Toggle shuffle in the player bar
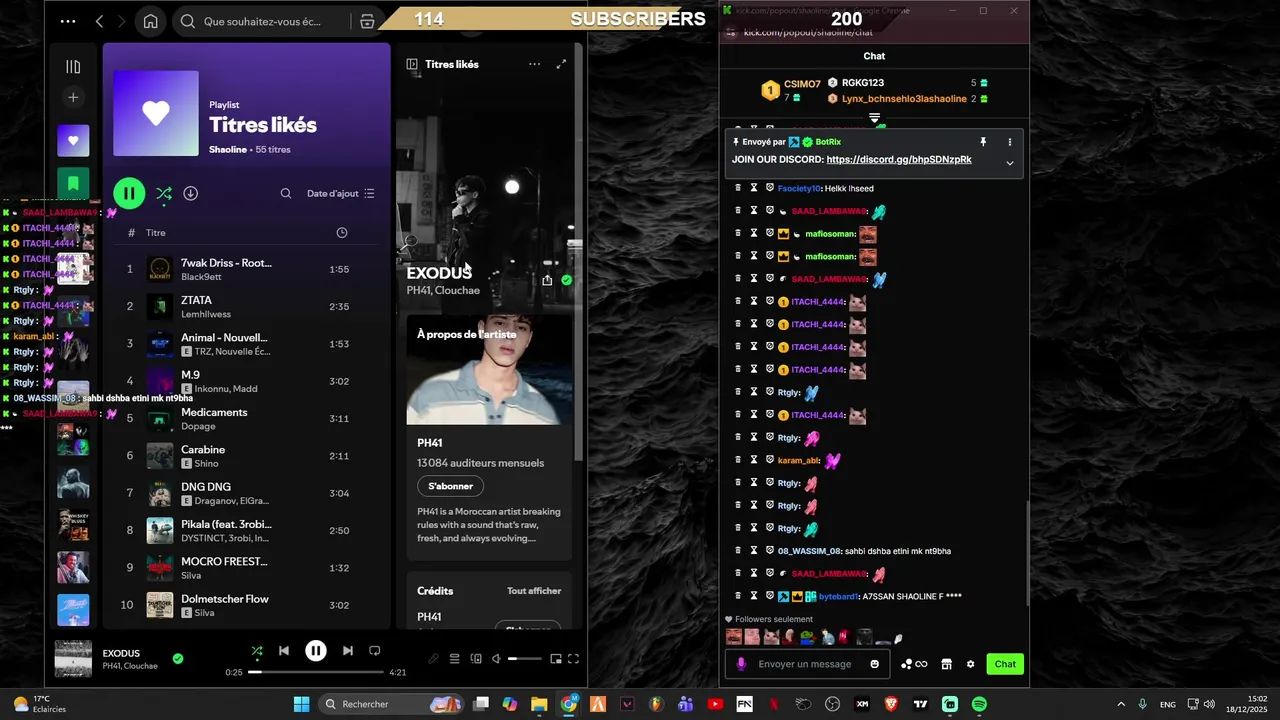The image size is (1280, 720). pyautogui.click(x=257, y=651)
